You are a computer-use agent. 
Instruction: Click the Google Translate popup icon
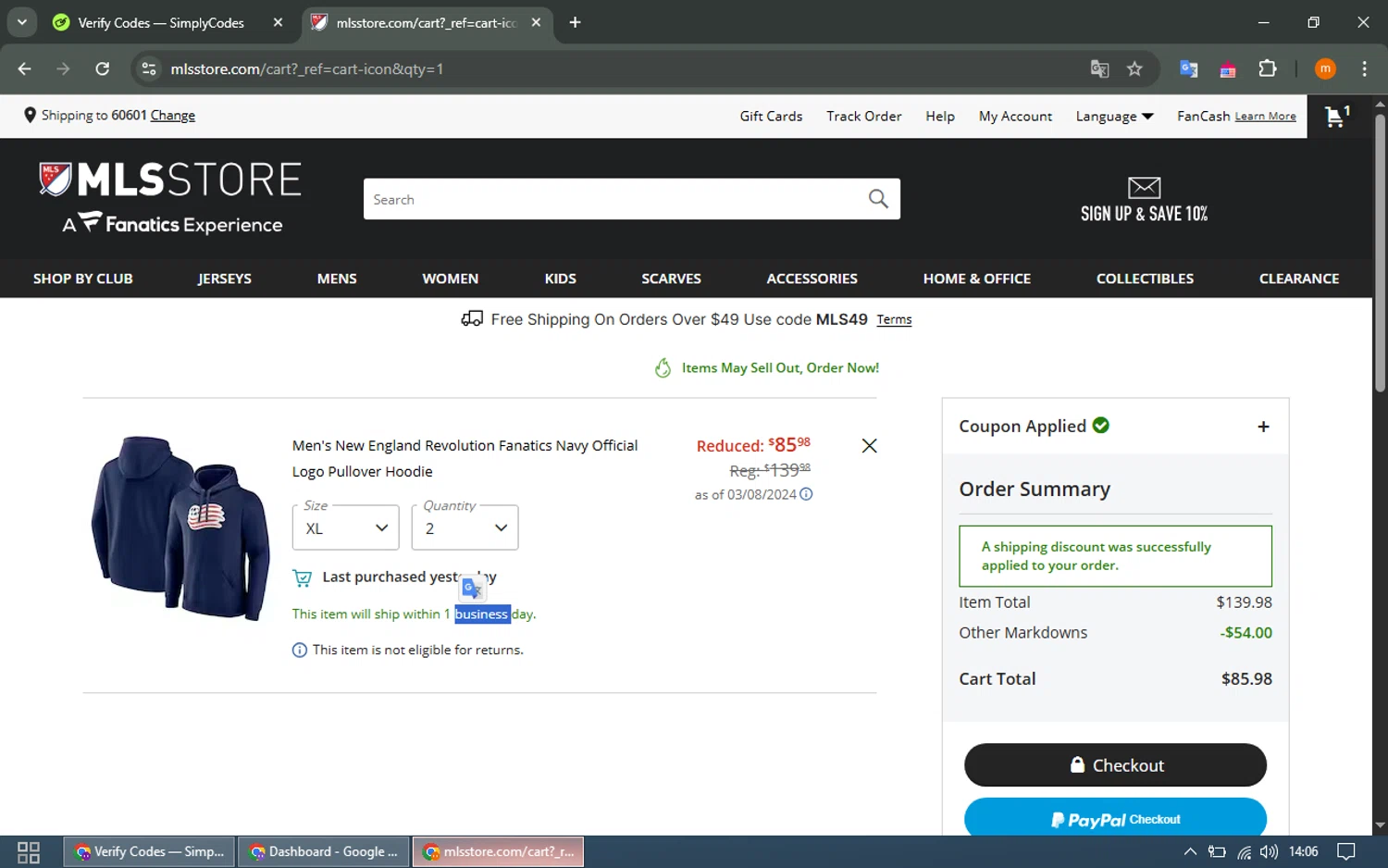pos(473,589)
